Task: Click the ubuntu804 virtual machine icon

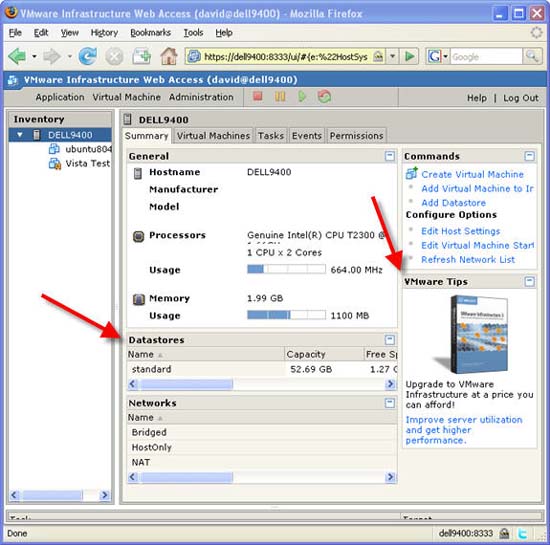Action: coord(54,149)
